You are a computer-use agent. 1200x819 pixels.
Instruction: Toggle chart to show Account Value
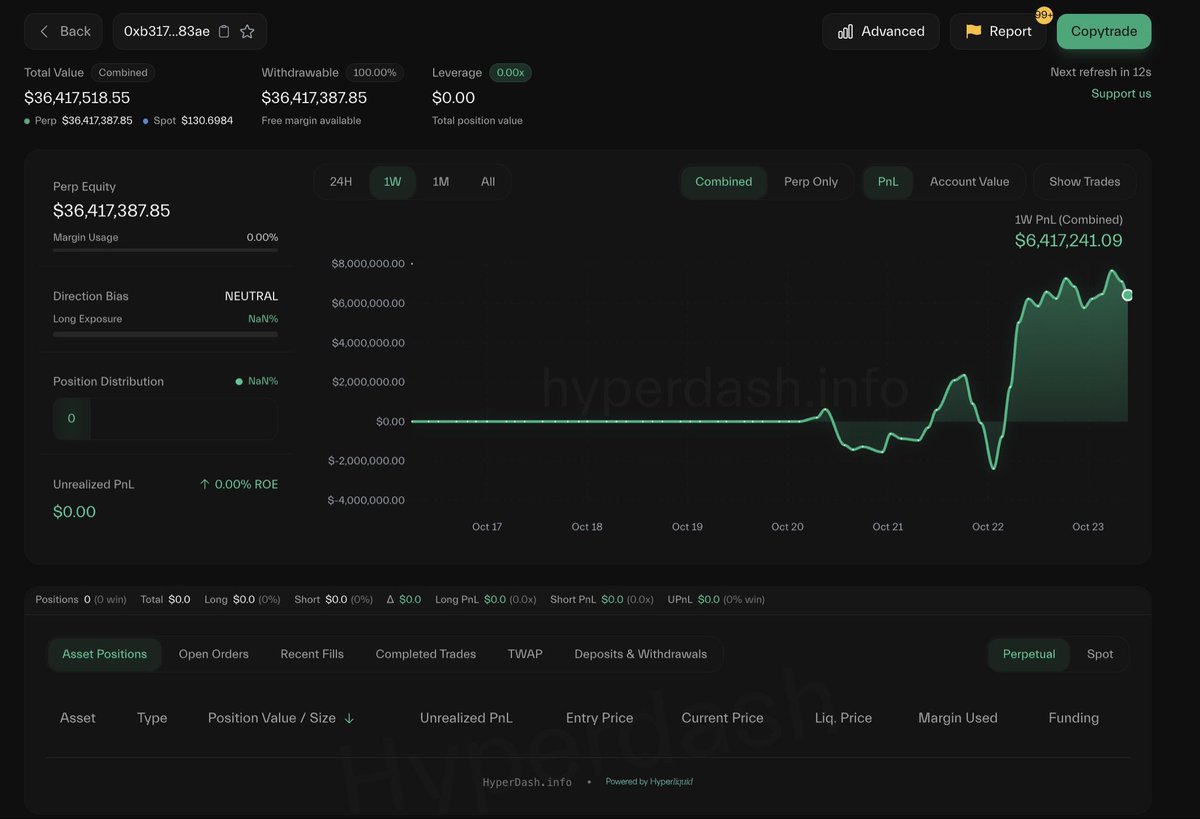tap(969, 182)
